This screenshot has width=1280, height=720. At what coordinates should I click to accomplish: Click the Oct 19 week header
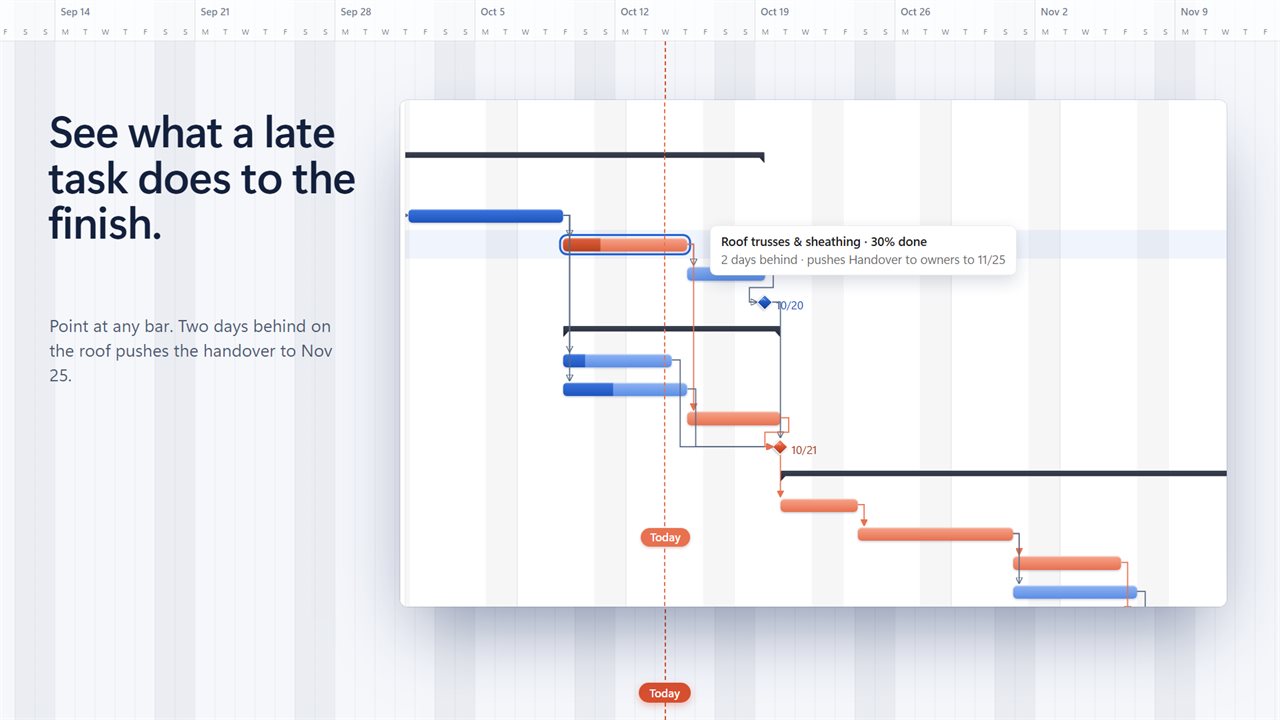tap(774, 12)
